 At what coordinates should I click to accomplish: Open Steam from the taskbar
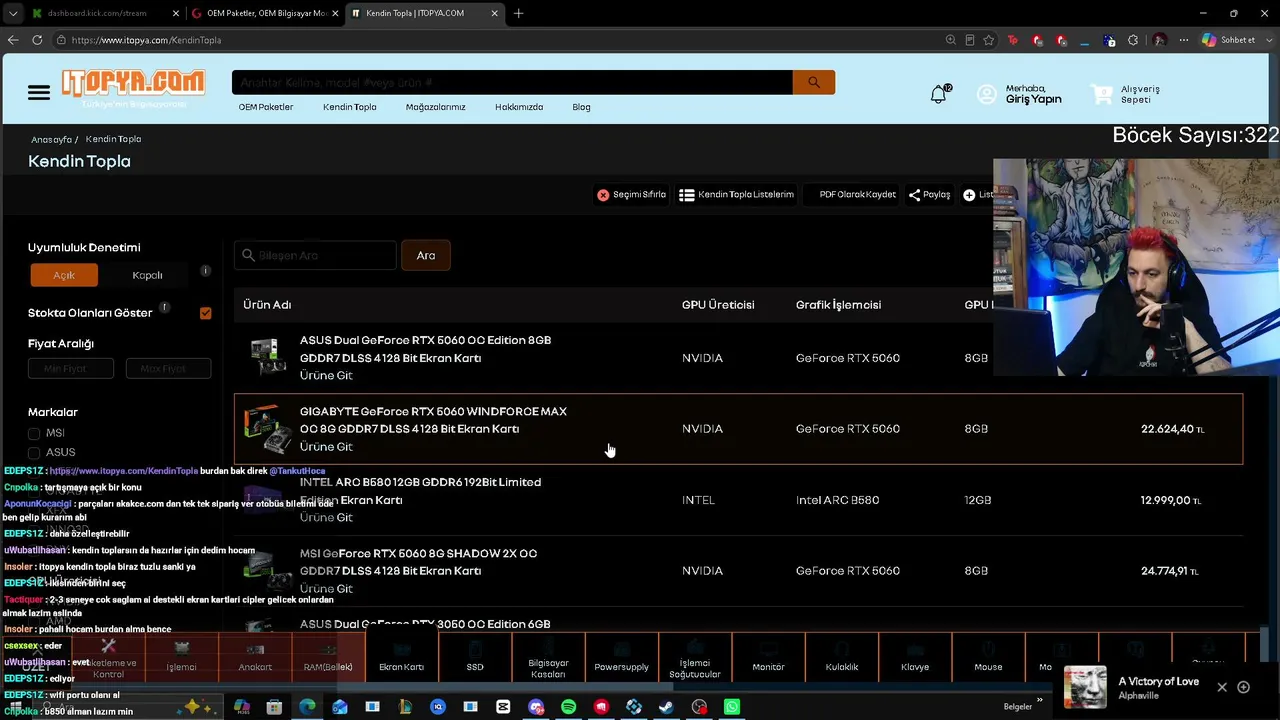(666, 707)
